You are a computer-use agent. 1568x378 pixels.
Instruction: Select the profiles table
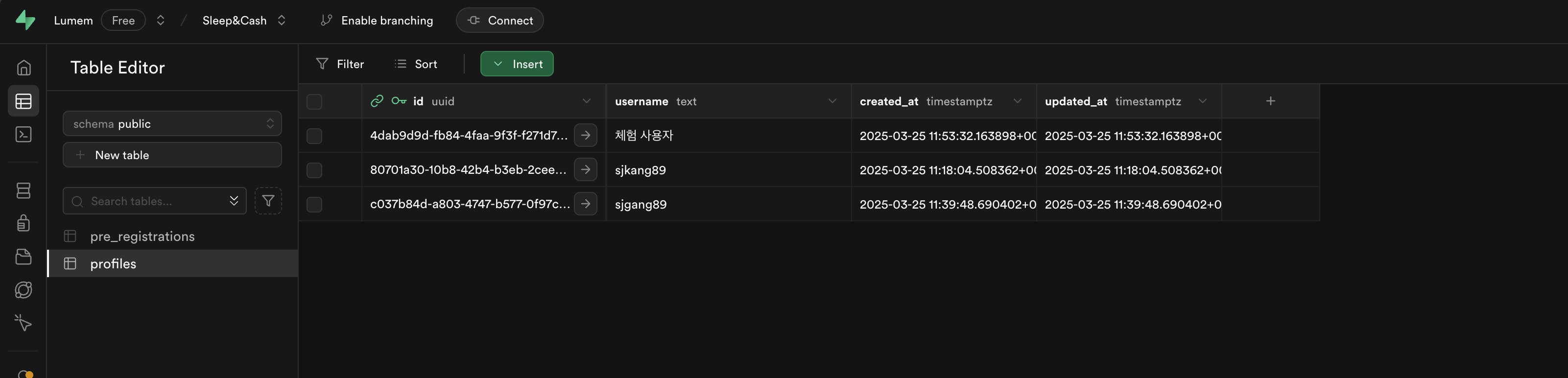pos(113,263)
